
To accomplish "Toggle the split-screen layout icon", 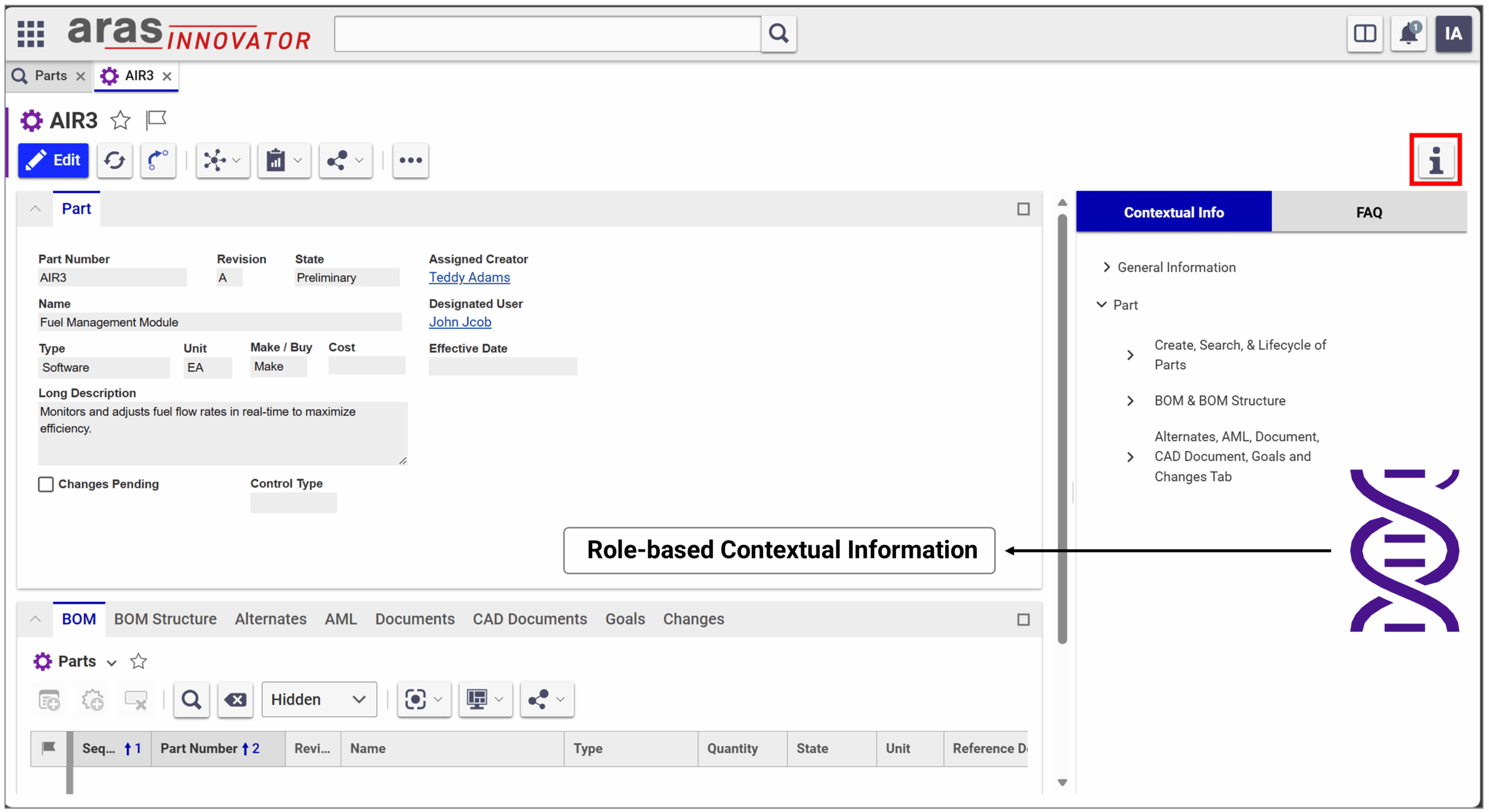I will click(1365, 34).
